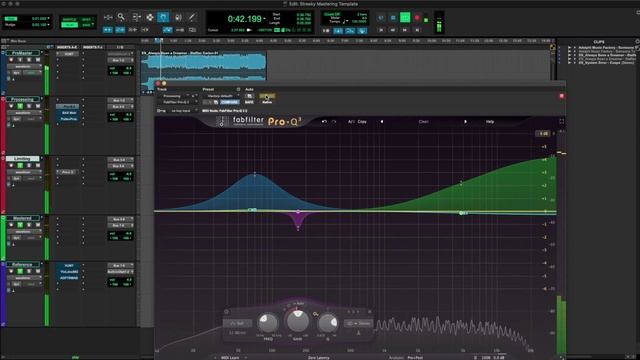Open the Stereo placement dropdown

coord(358,324)
